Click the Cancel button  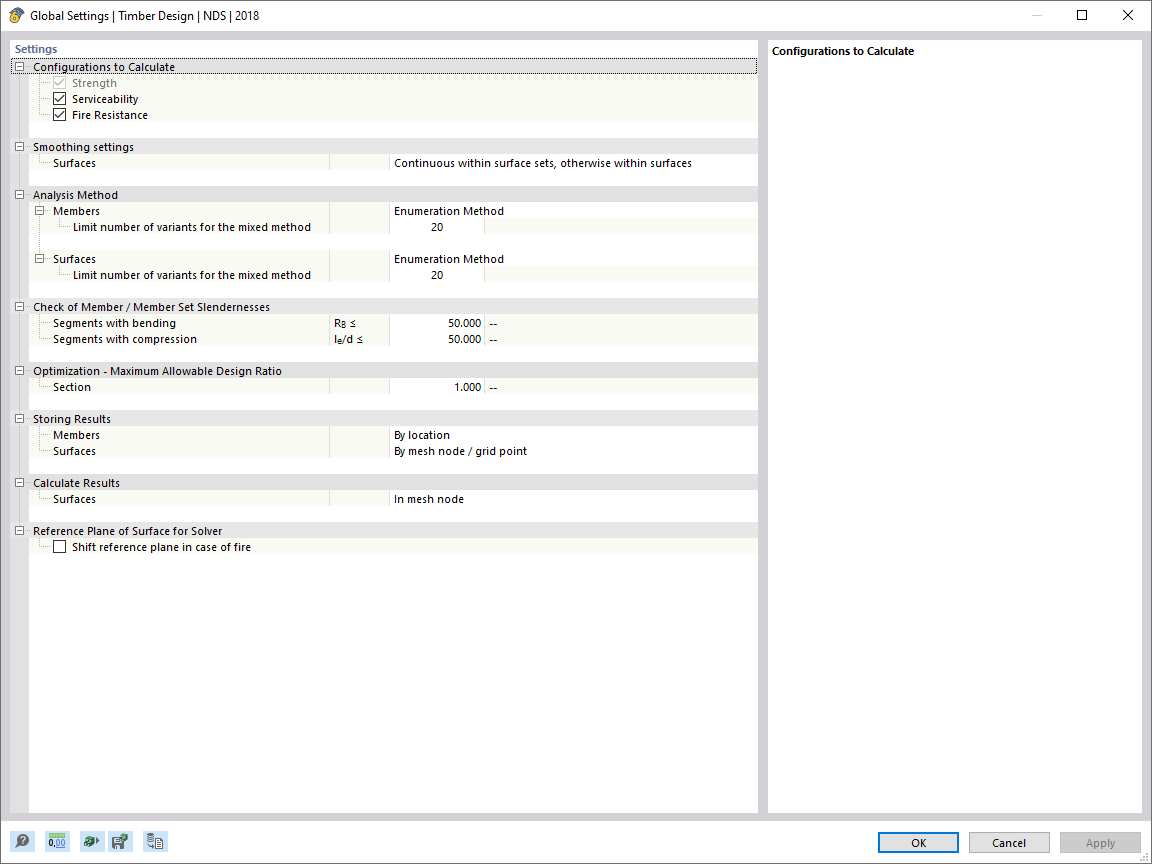[x=1009, y=843]
